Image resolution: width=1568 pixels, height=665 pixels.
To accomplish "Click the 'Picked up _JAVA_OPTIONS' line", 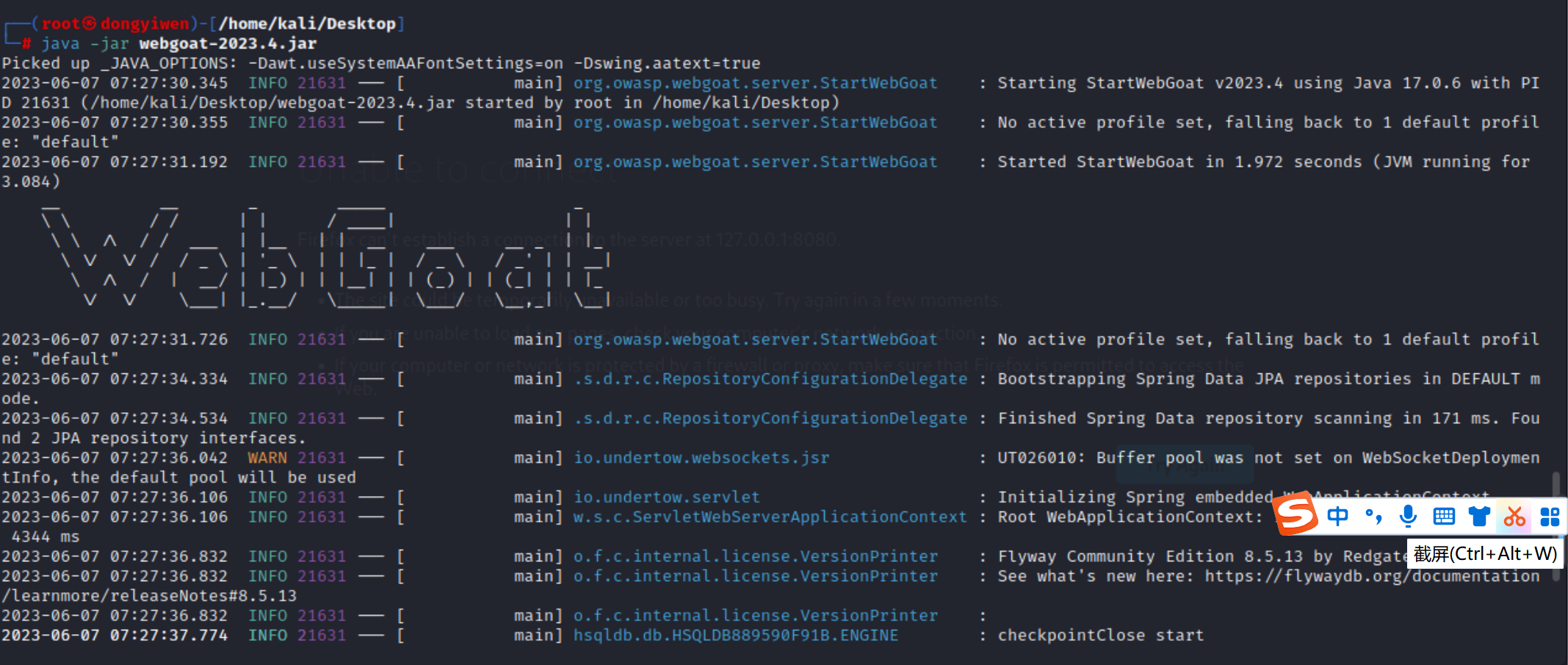I will (380, 63).
